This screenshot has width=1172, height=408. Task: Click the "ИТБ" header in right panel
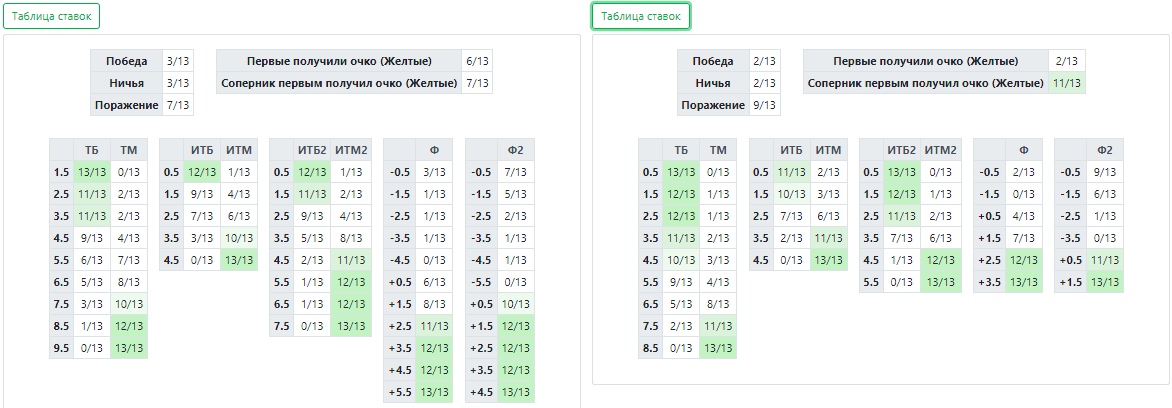[791, 150]
